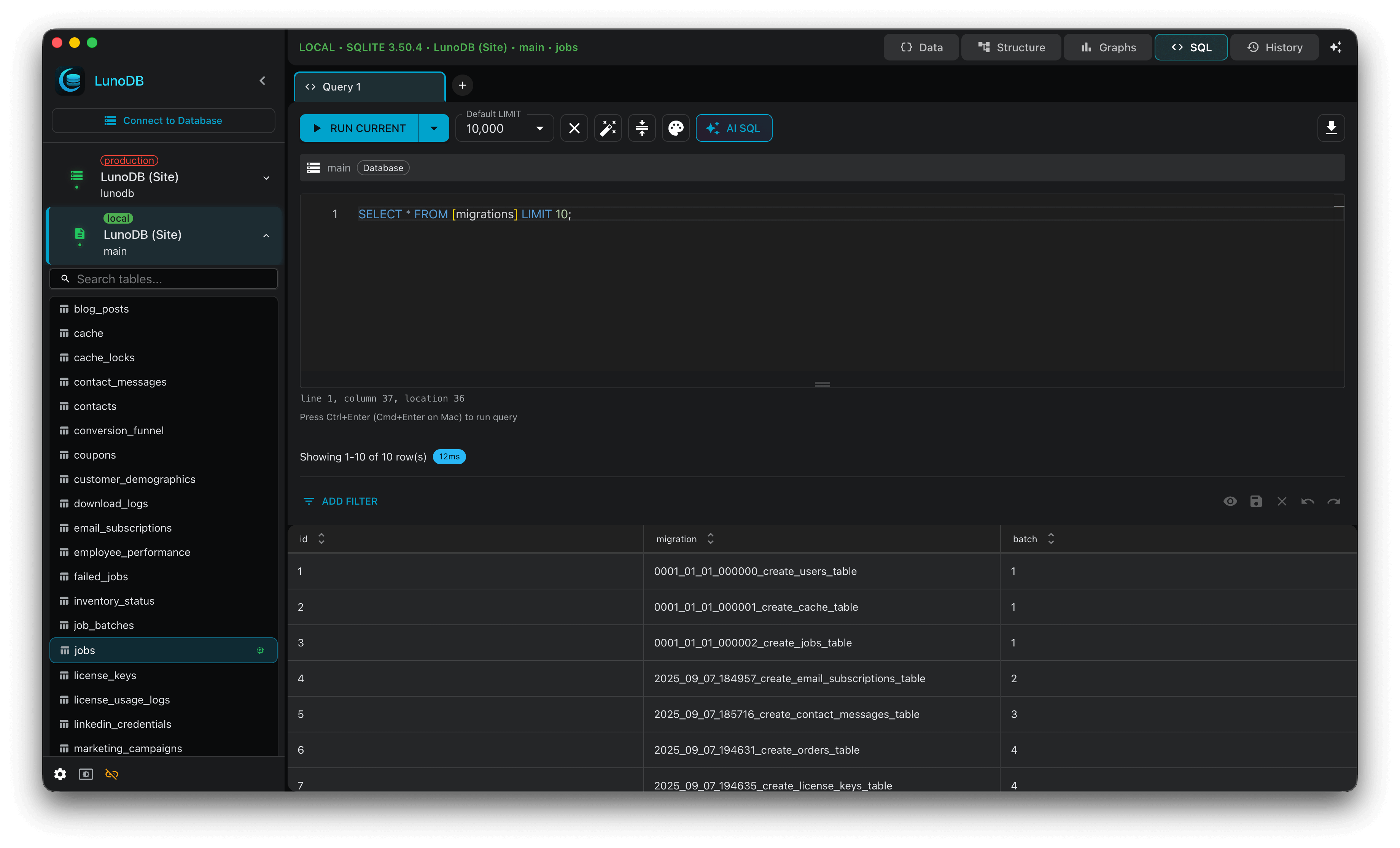Click the LunoDB logo icon
The height and width of the screenshot is (848, 1400).
click(x=70, y=81)
